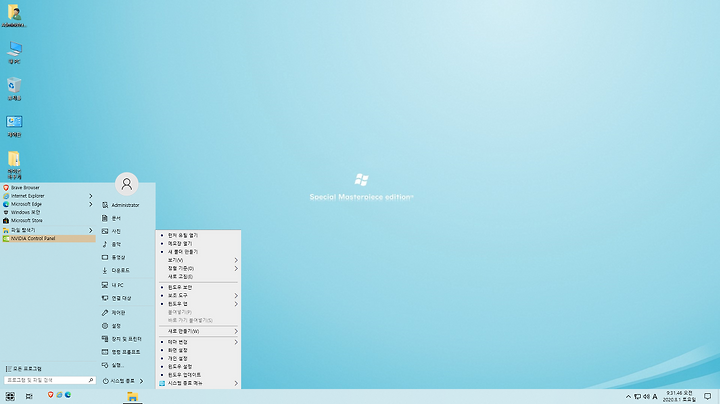Screen dimensions: 720x404
Task: Expand the 보기(V) submenu arrow
Action: coord(236,260)
